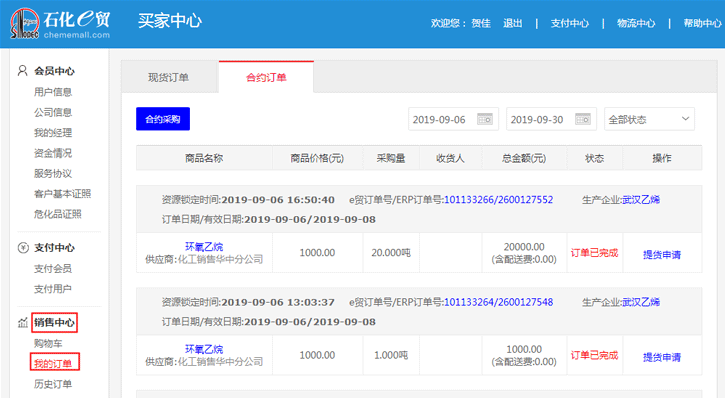Click the 2019-09-06 start date field

coord(453,119)
